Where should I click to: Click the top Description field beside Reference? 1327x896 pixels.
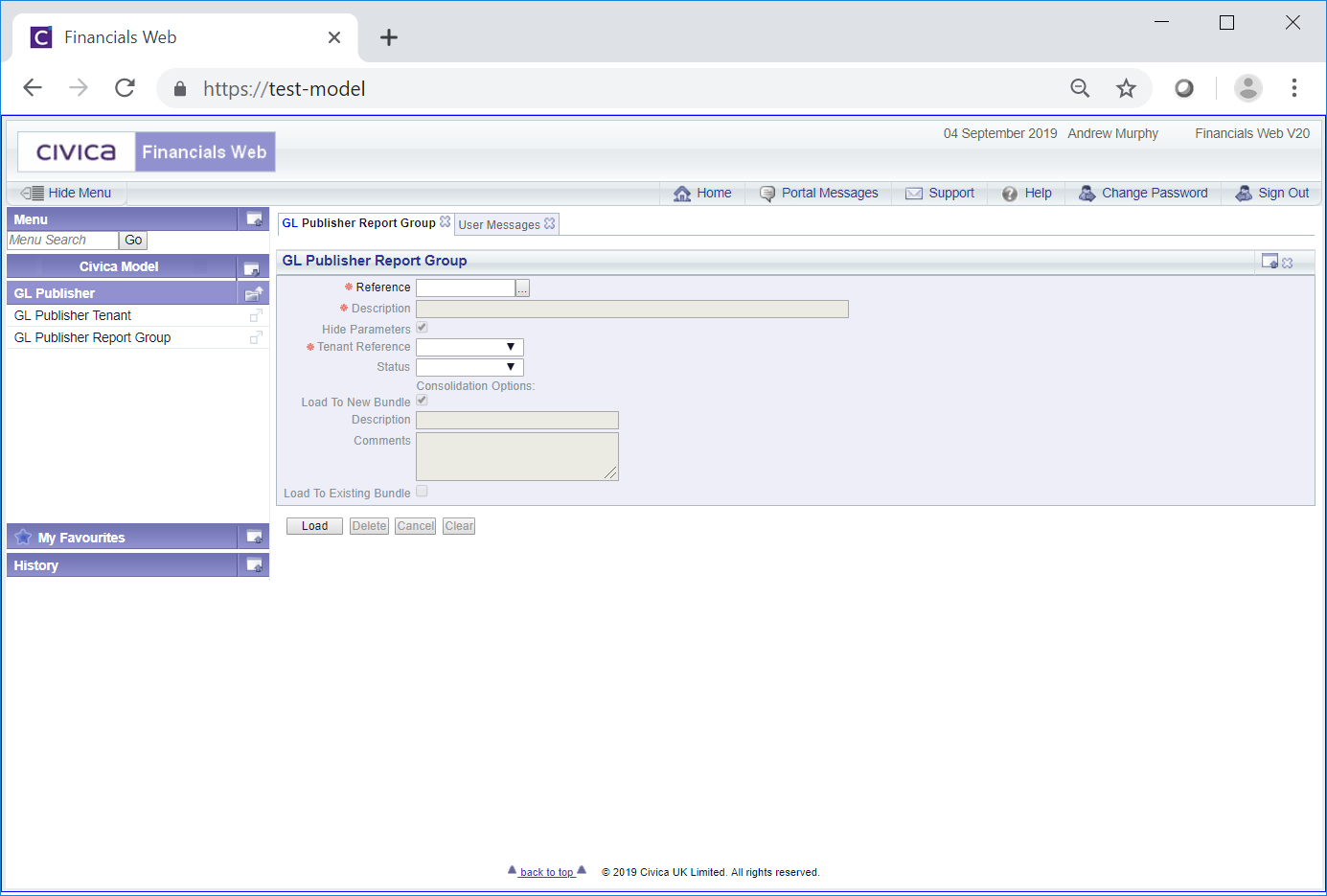click(x=632, y=309)
